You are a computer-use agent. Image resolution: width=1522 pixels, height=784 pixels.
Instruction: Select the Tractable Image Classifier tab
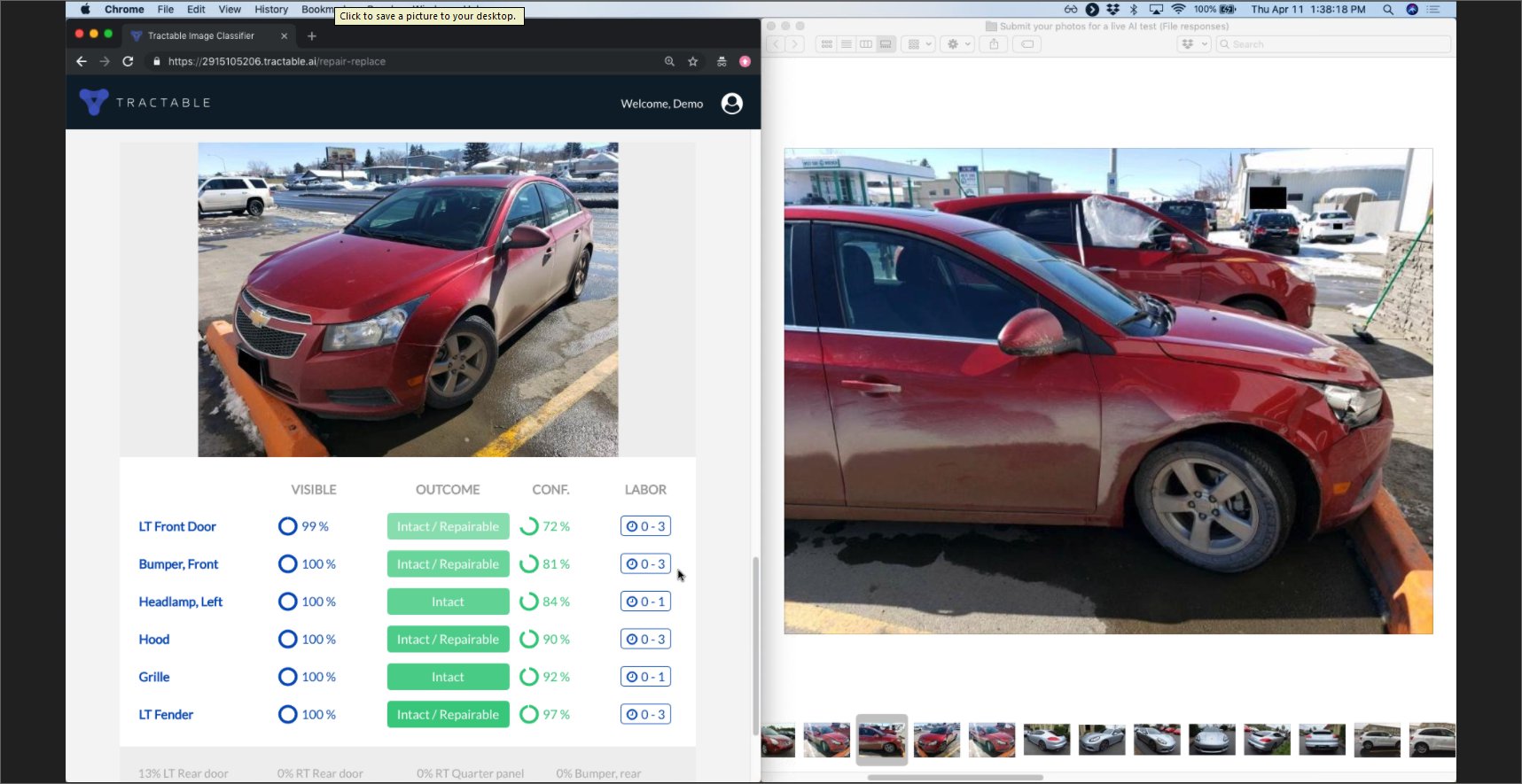coord(201,36)
